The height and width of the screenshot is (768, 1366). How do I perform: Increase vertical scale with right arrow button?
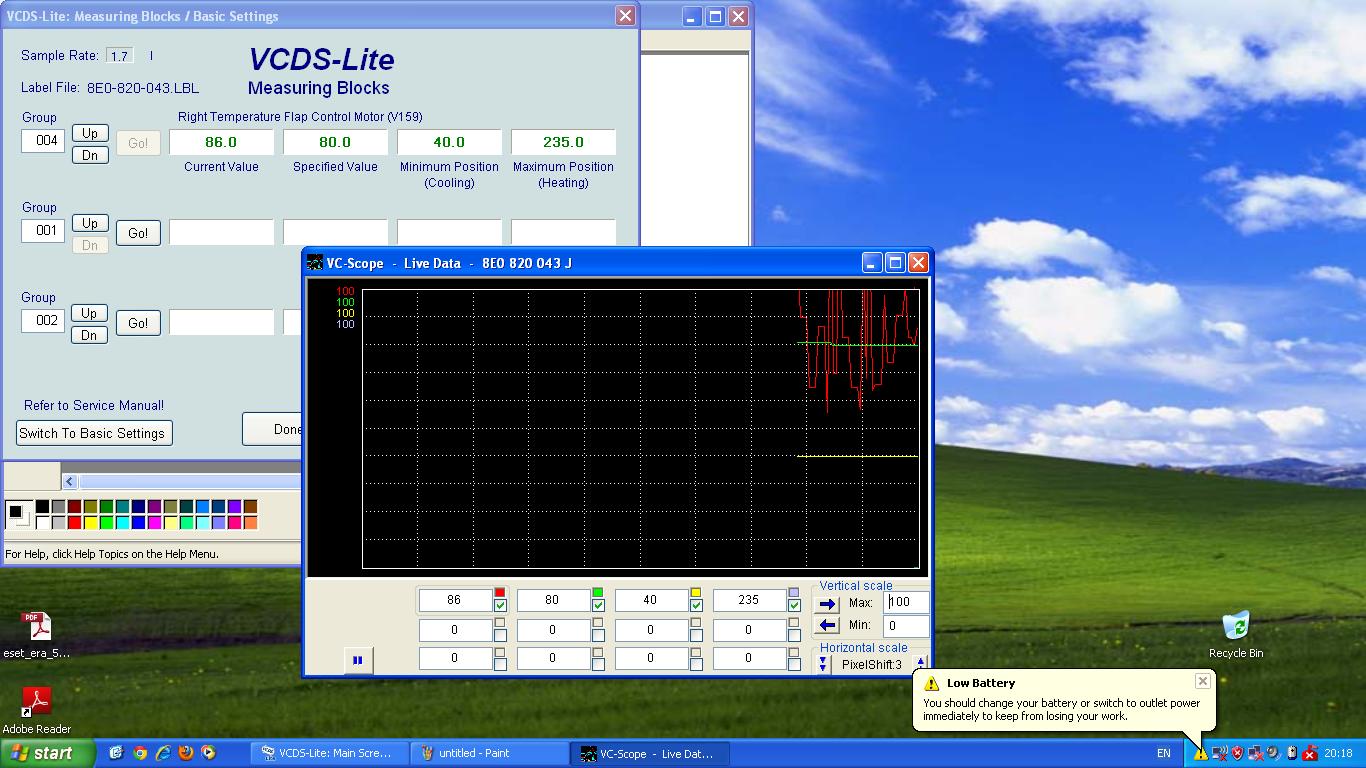coord(827,604)
